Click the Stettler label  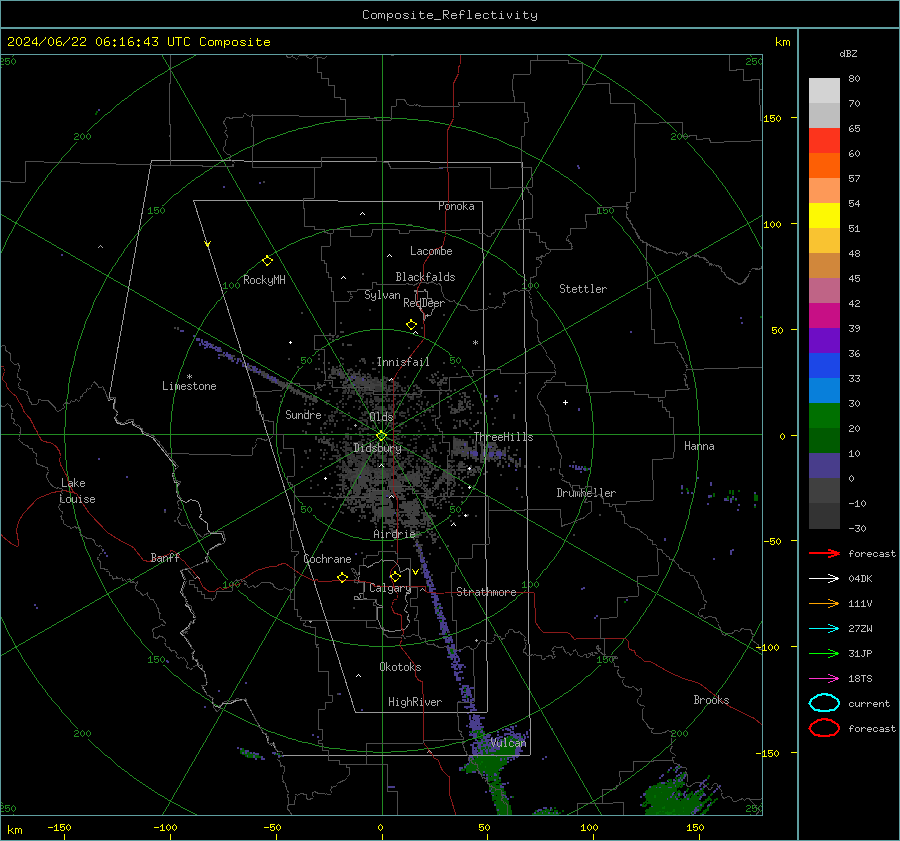point(583,289)
